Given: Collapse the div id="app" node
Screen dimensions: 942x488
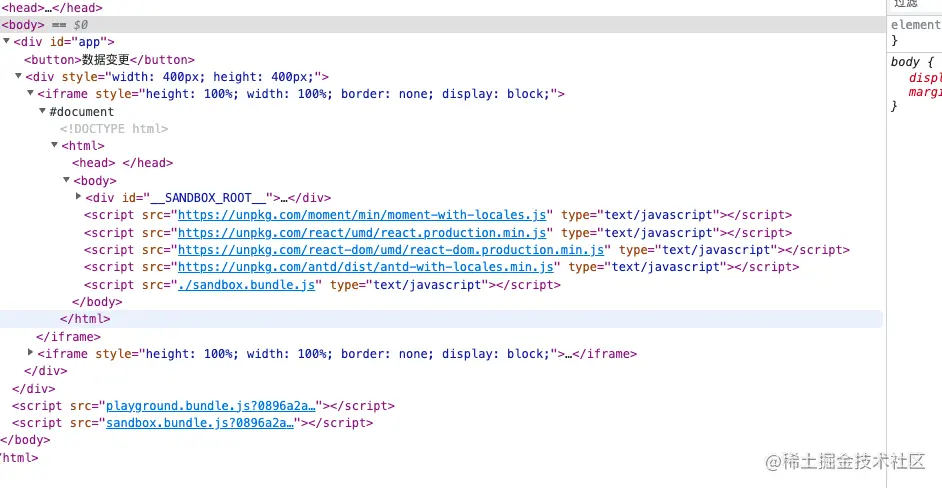Looking at the screenshot, I should tap(7, 41).
